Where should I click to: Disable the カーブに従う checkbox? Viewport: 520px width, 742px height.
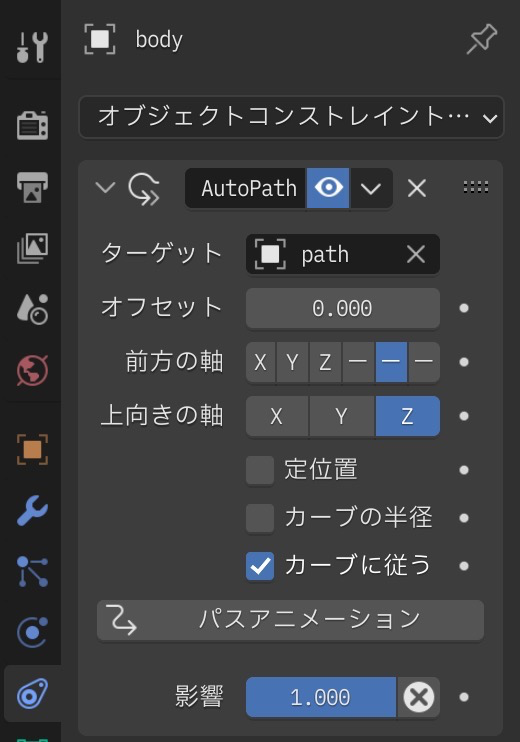[x=260, y=566]
